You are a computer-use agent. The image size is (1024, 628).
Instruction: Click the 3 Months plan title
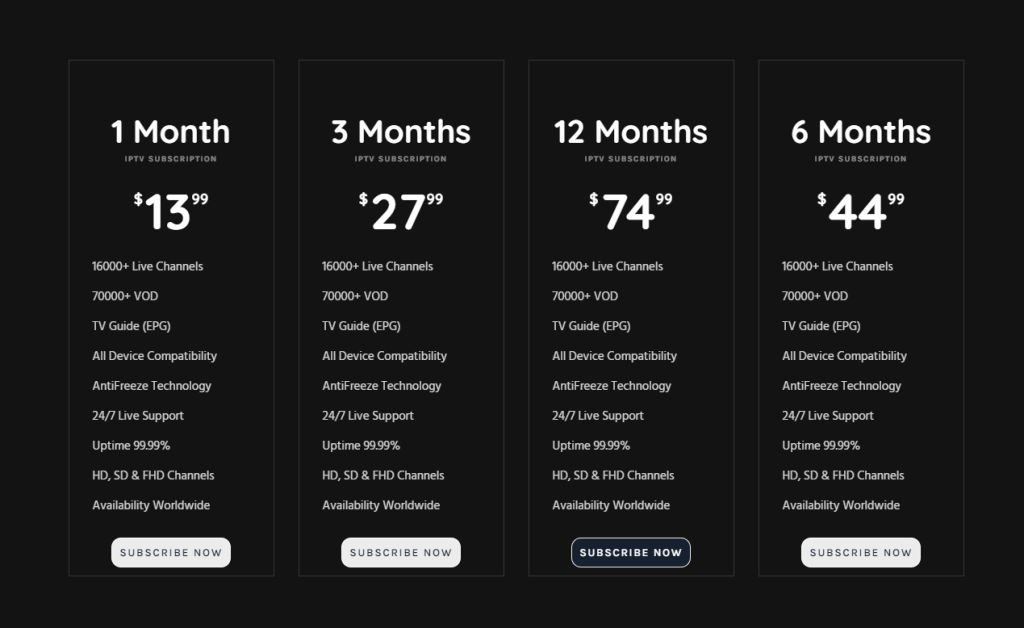401,132
